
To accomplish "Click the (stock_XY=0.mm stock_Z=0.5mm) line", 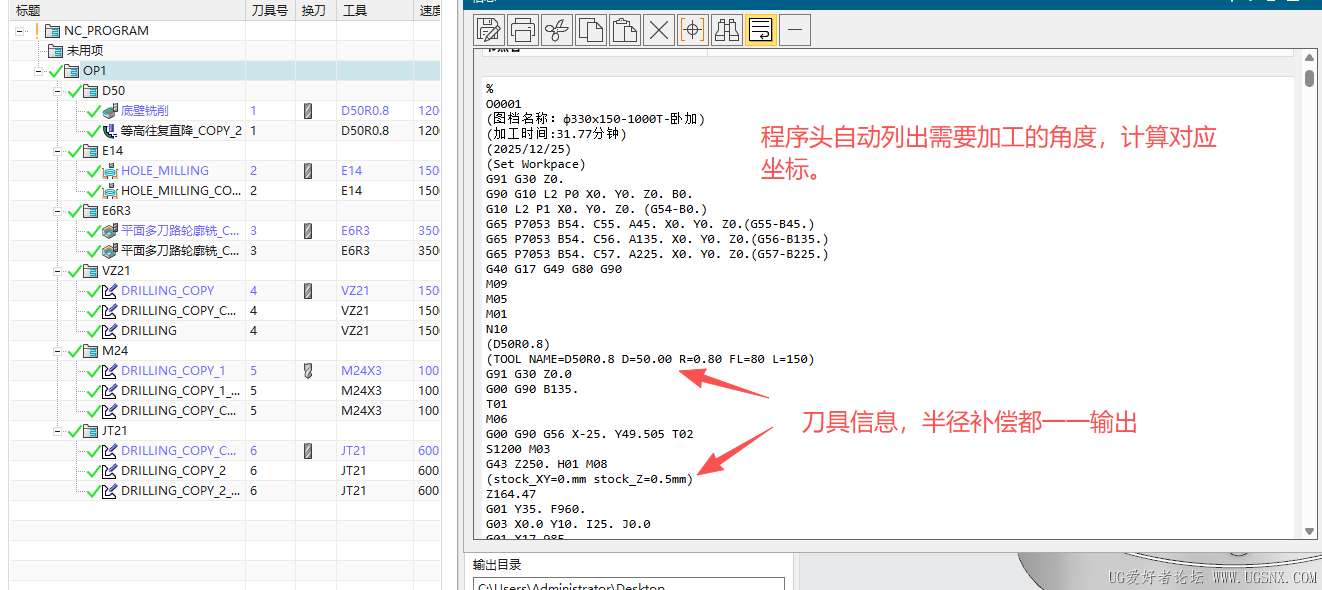I will [589, 479].
